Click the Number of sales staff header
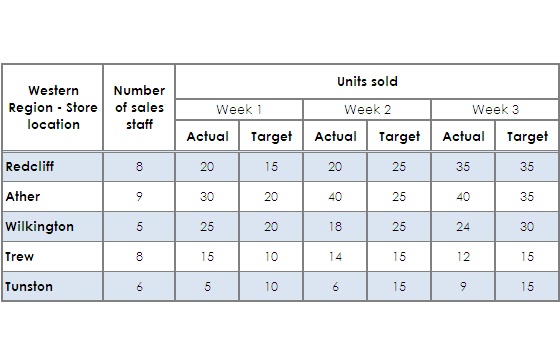Screen dimensions: 560x360 (x=139, y=108)
